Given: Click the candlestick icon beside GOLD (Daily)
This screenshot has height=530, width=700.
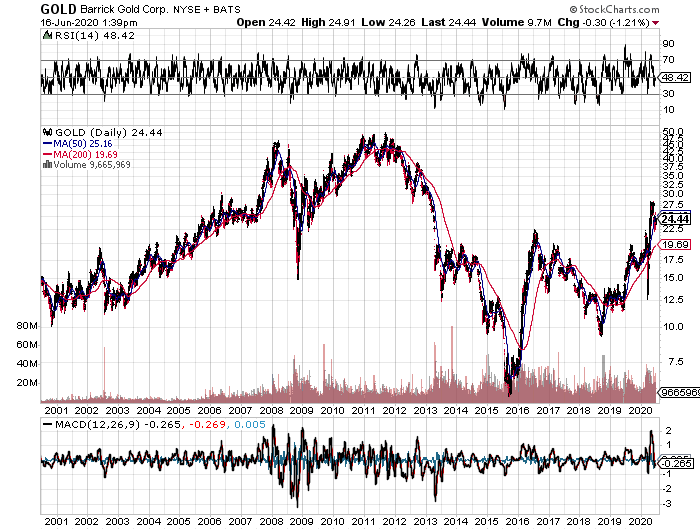Looking at the screenshot, I should (x=47, y=132).
